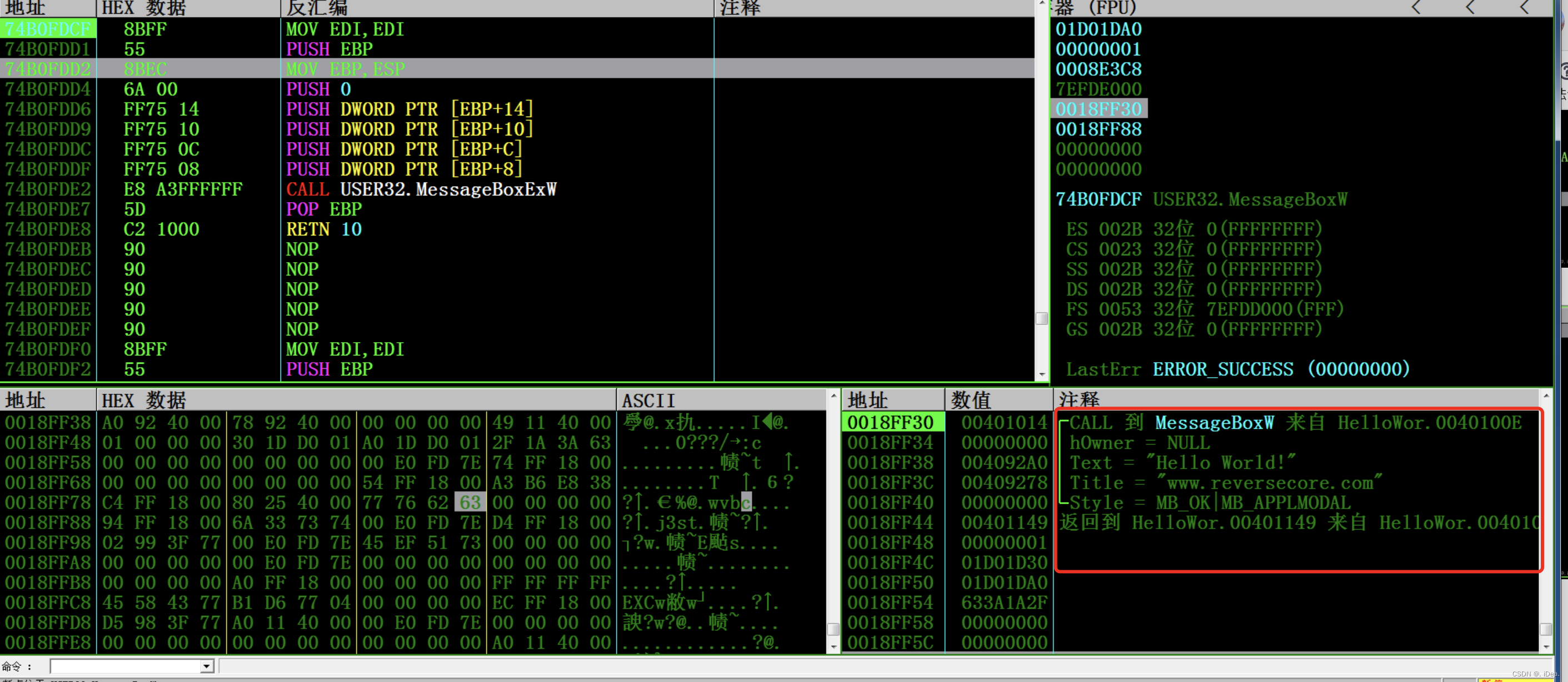Select the 'hOwner = NULL' stack comment
This screenshot has width=1568, height=682.
click(1140, 442)
